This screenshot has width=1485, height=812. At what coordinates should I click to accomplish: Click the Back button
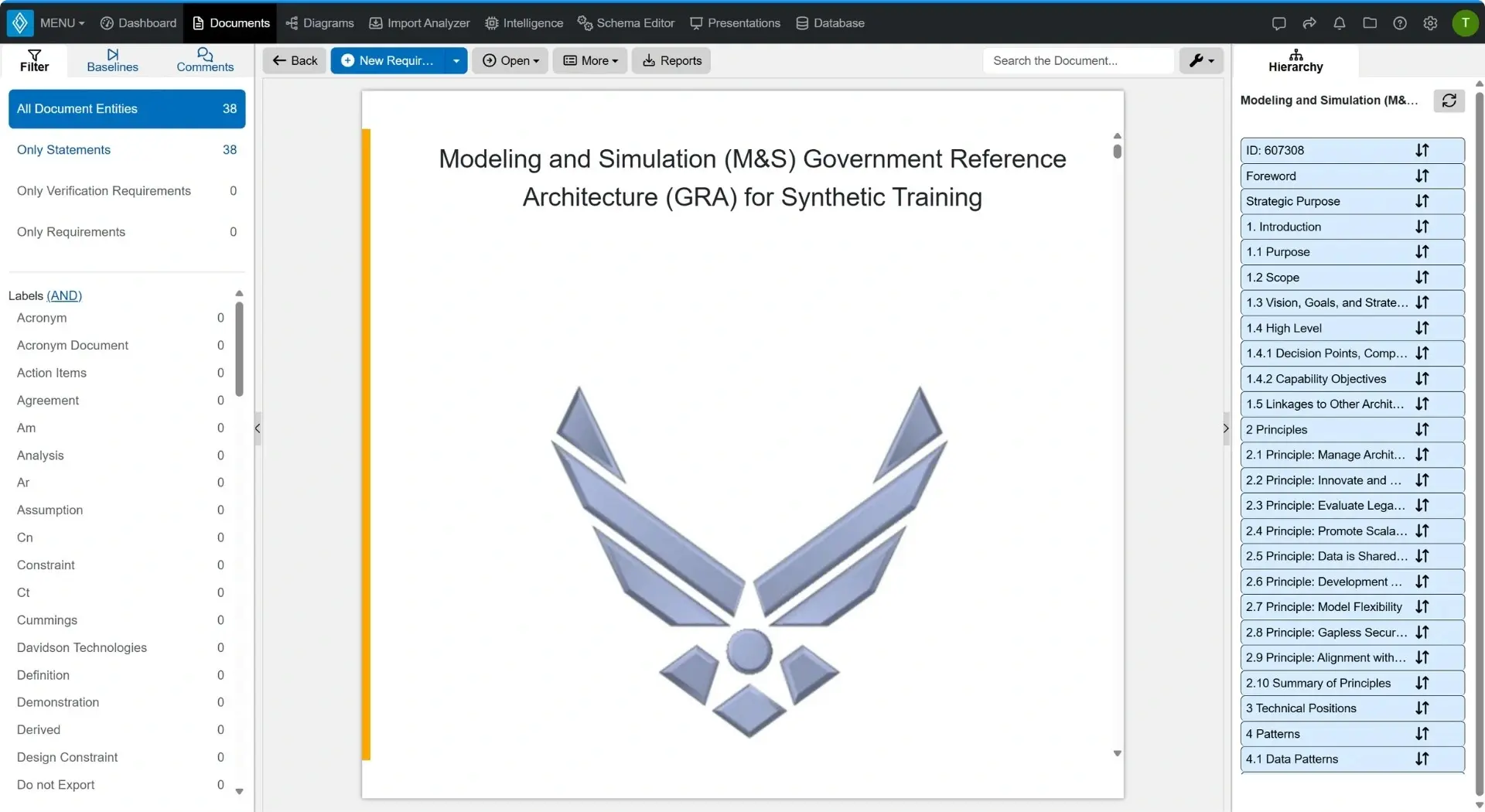pos(295,60)
